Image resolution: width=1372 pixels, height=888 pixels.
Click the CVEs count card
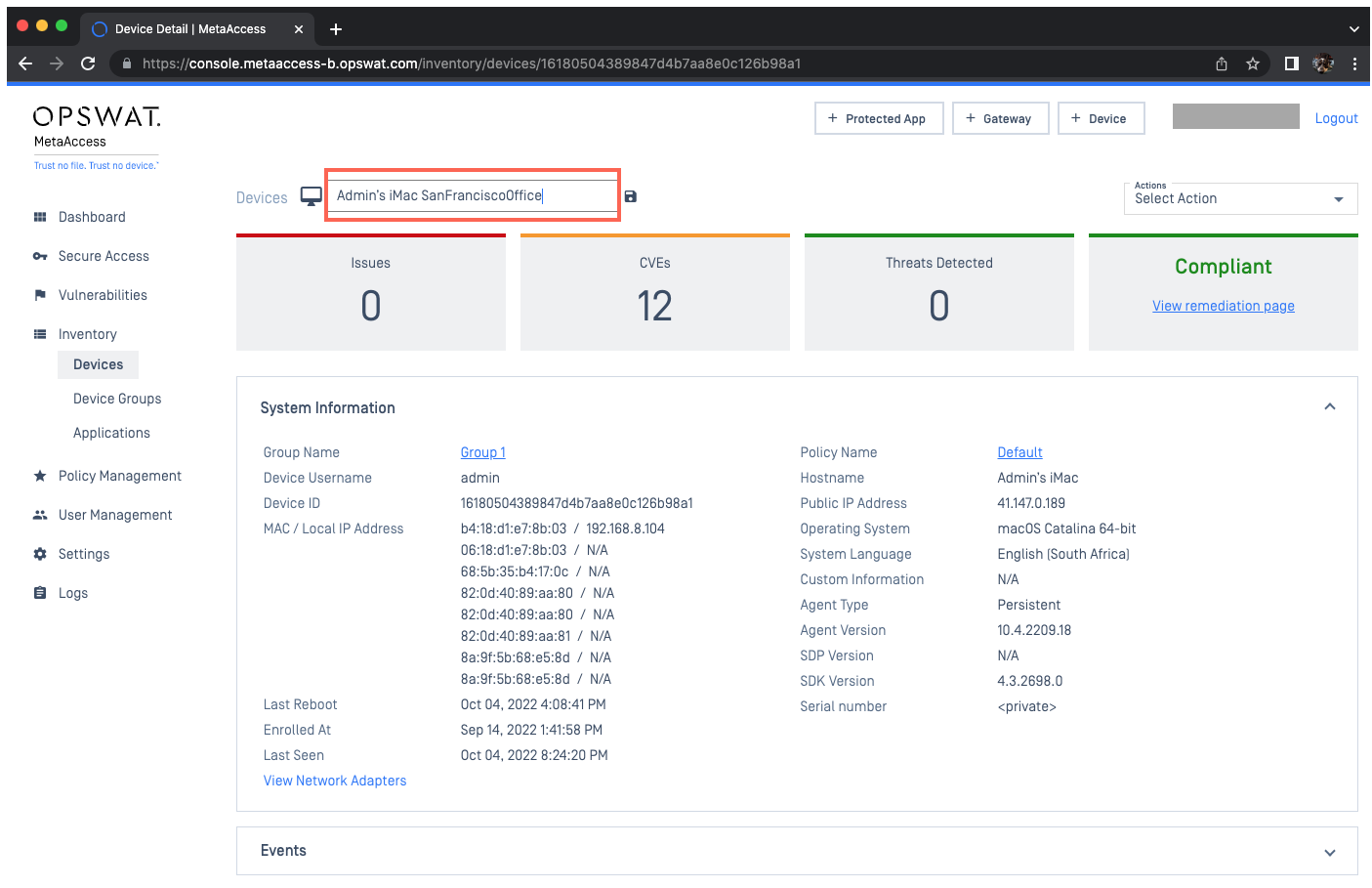[655, 292]
